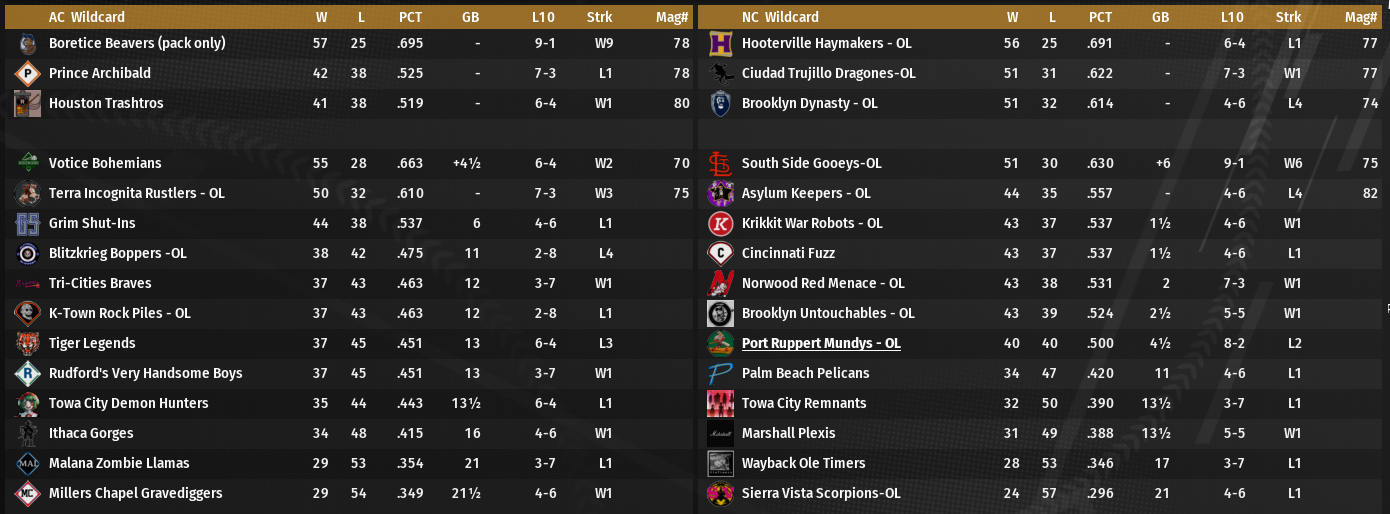Screen dimensions: 1390x514
Task: Select the Houston Trashtros team name
Action: (106, 104)
